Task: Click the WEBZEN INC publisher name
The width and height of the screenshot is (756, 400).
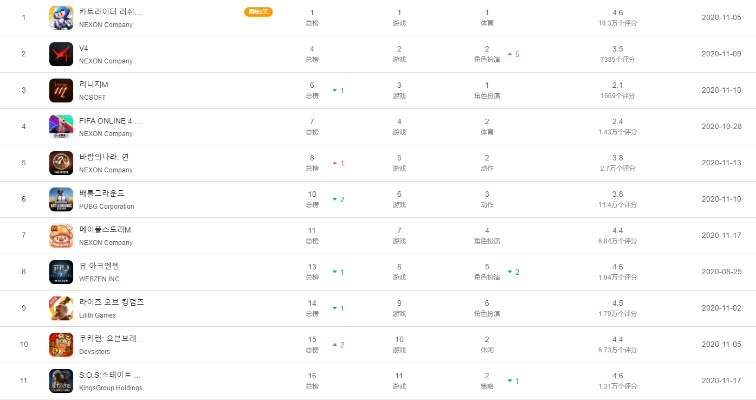Action: click(102, 278)
